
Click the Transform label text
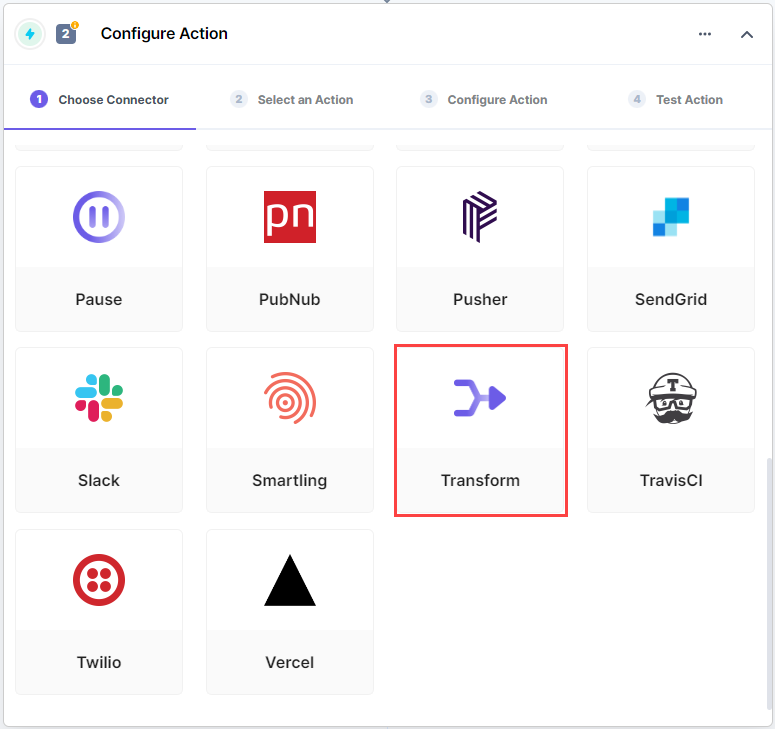click(480, 480)
